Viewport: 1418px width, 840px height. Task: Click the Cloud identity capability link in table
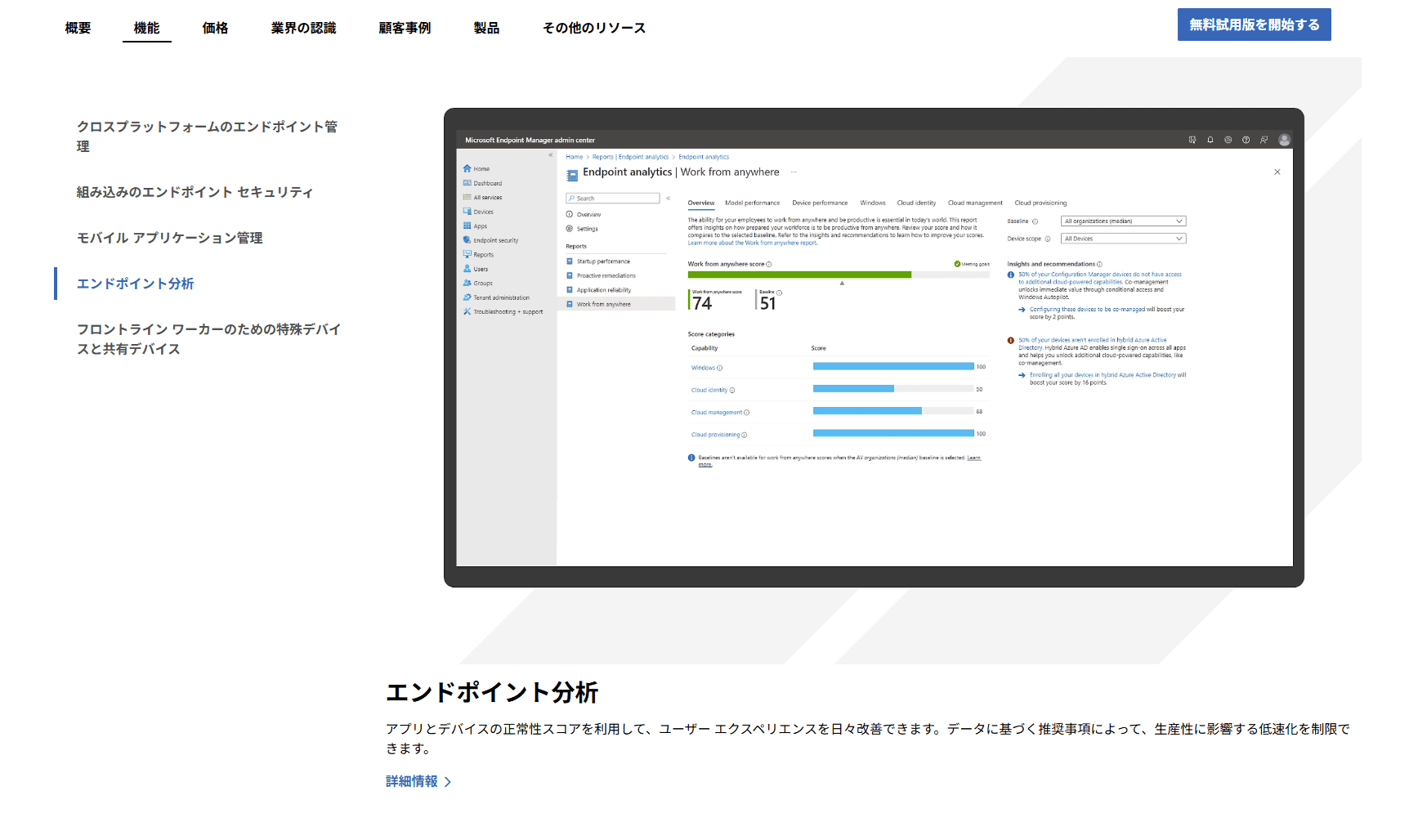[709, 390]
